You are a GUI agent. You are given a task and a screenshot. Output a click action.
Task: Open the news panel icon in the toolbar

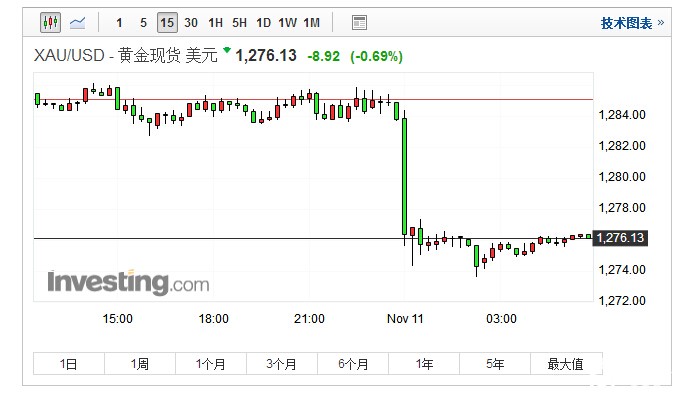(x=359, y=22)
